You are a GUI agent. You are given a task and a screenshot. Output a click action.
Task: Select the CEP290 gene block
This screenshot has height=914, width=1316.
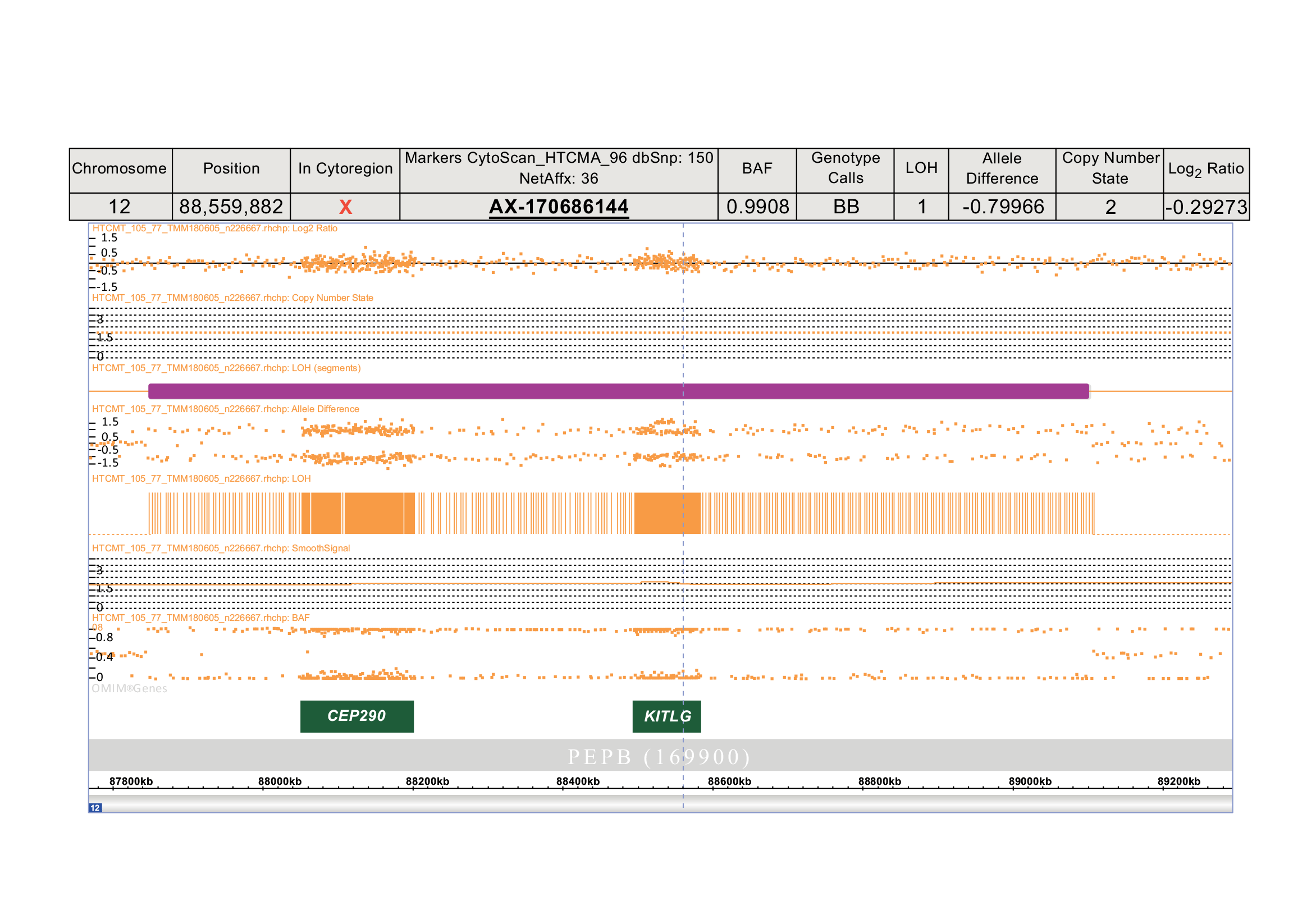(357, 716)
